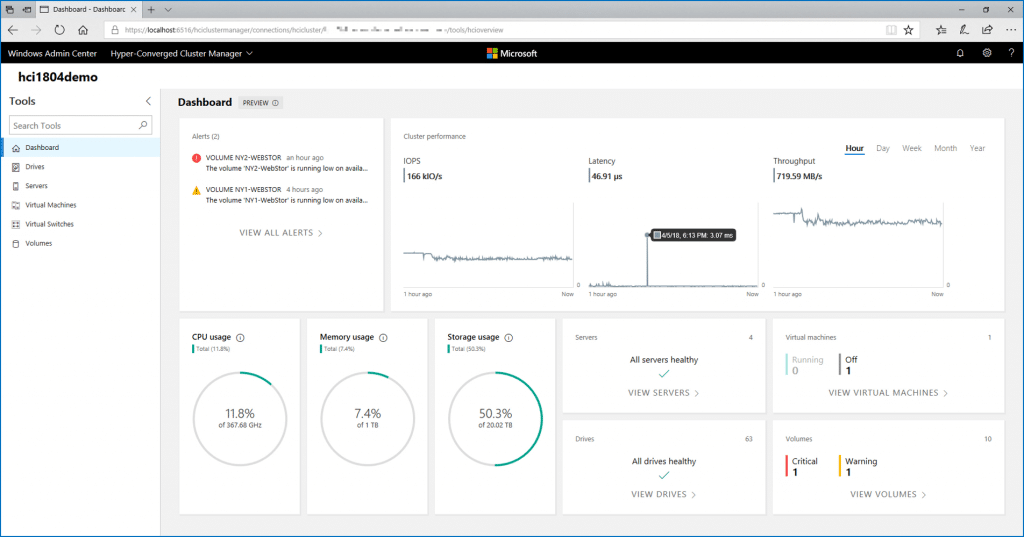
Task: Open Servers tool in sidebar
Action: (x=82, y=186)
